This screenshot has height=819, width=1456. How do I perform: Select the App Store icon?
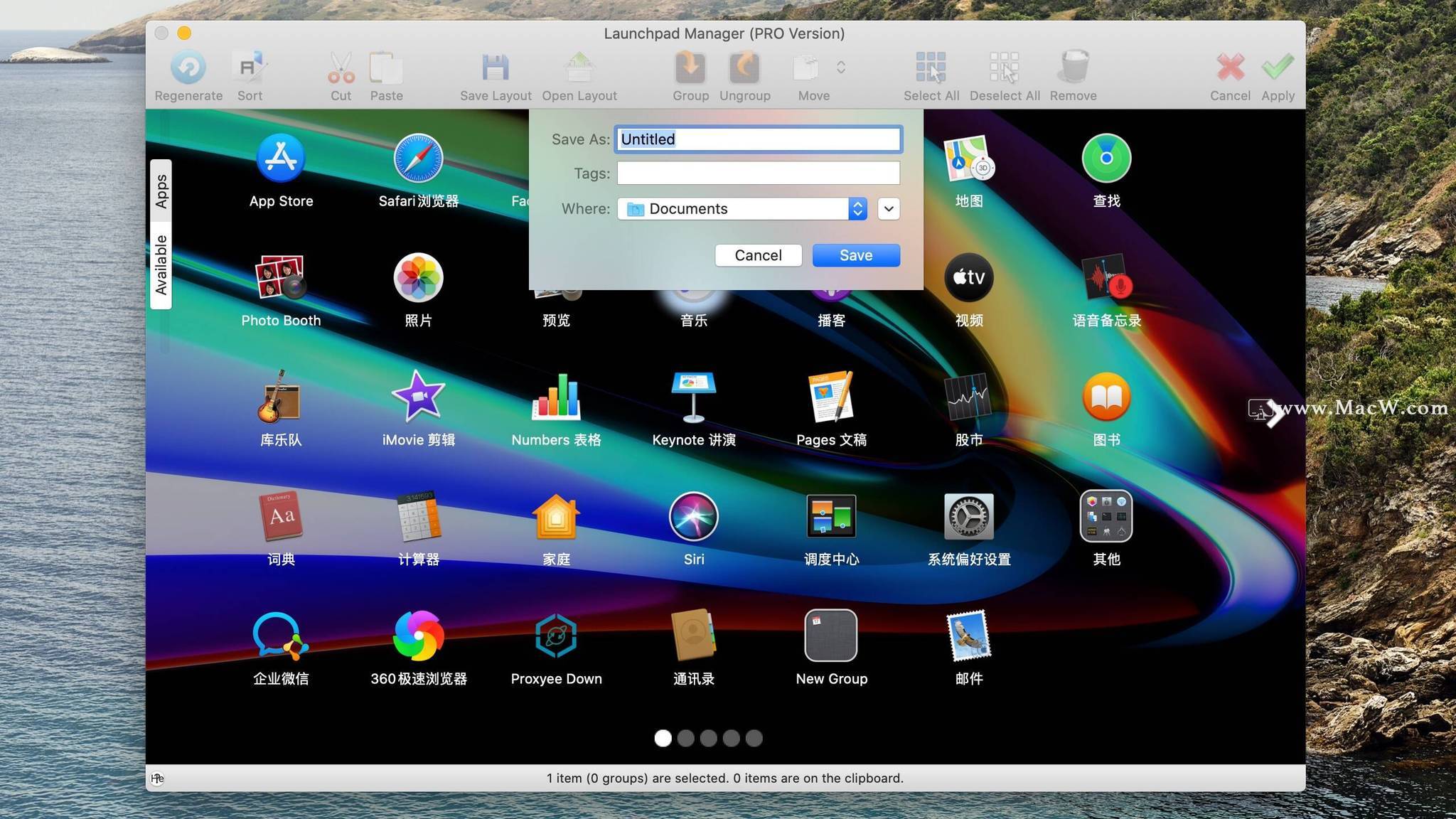pos(281,159)
